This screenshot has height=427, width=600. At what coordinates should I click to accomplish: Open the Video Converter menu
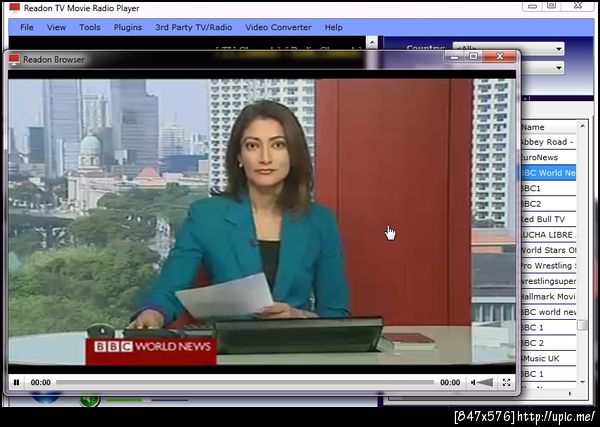pos(279,27)
